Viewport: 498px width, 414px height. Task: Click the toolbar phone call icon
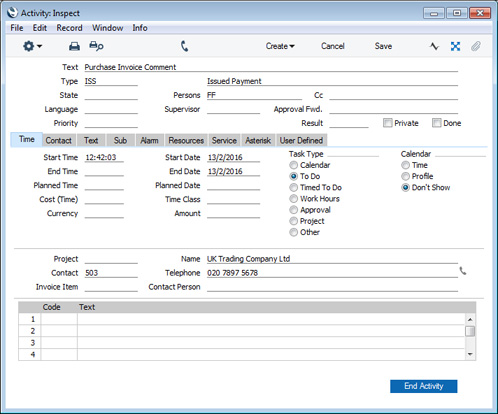click(x=184, y=46)
